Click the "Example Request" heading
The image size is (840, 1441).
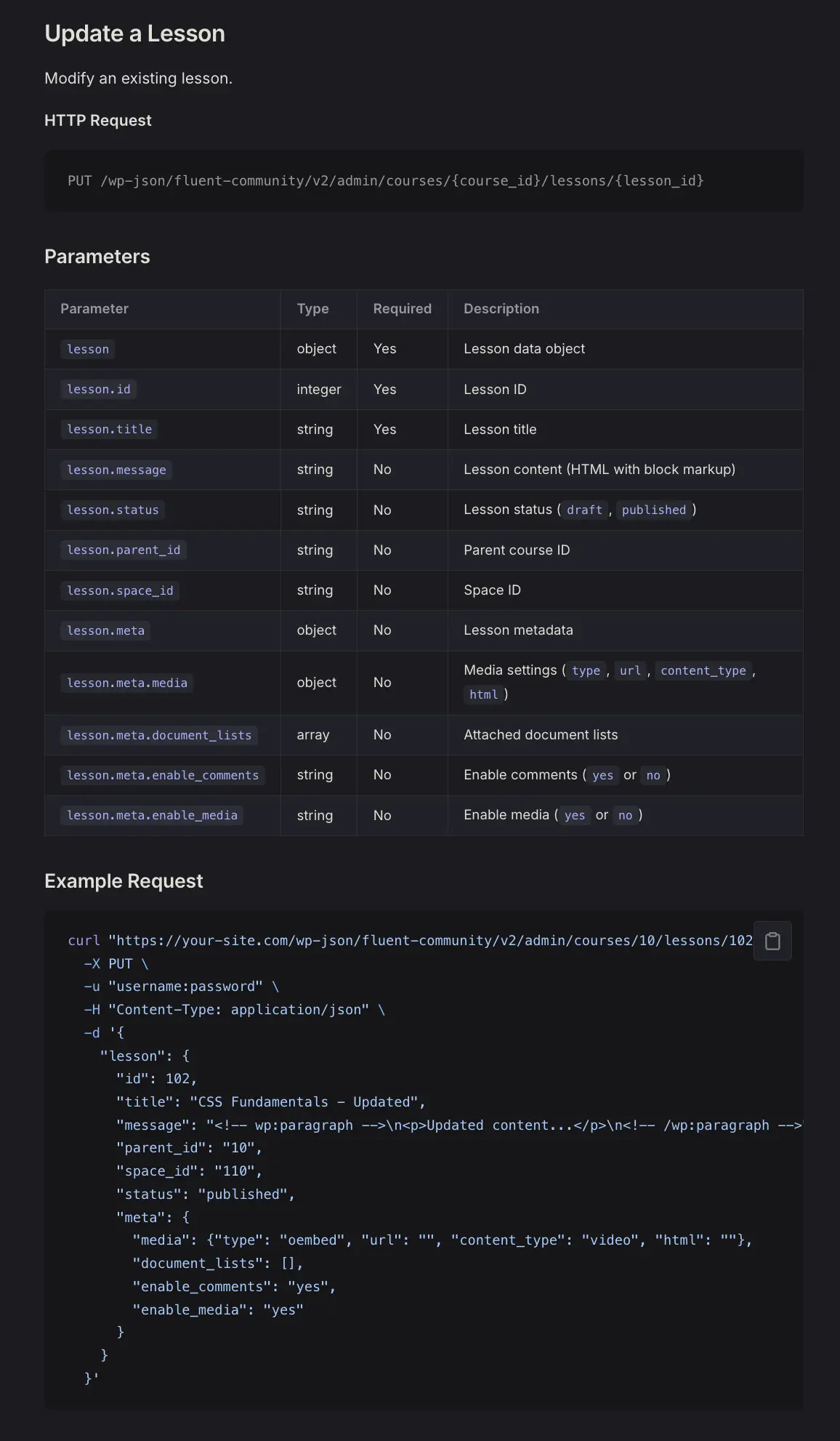pyautogui.click(x=124, y=881)
